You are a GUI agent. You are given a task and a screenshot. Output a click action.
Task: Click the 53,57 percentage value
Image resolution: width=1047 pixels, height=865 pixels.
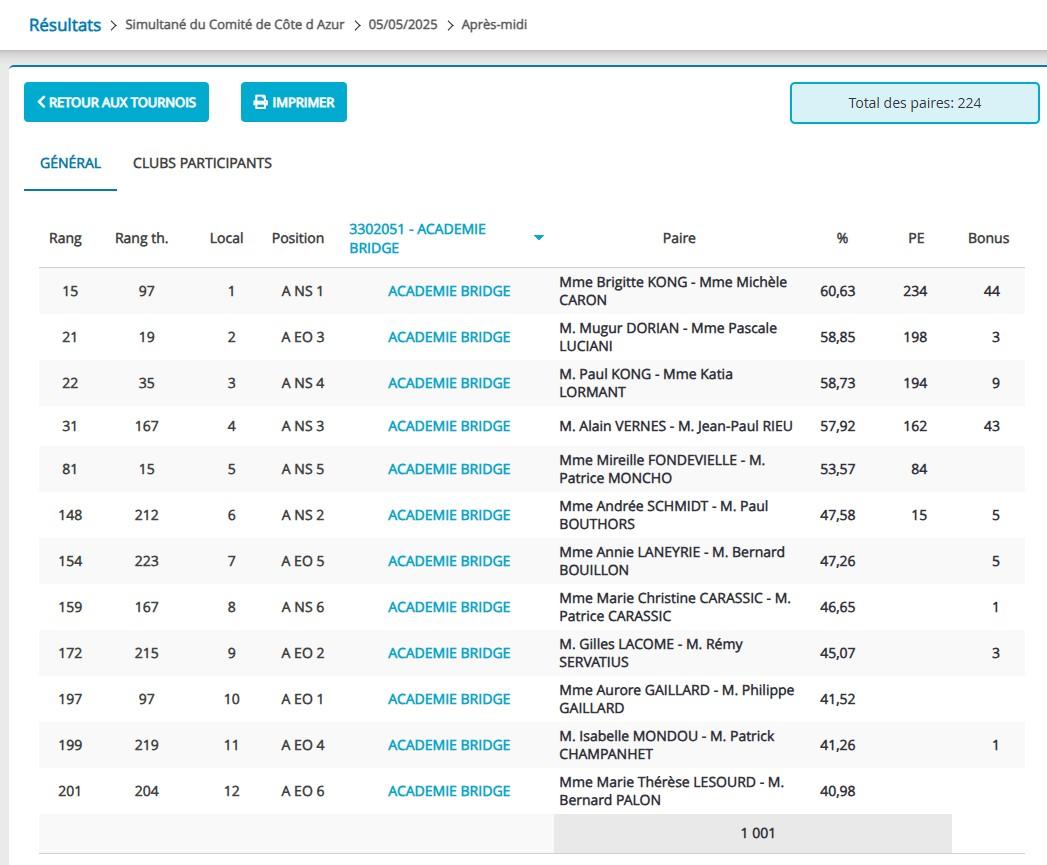837,470
